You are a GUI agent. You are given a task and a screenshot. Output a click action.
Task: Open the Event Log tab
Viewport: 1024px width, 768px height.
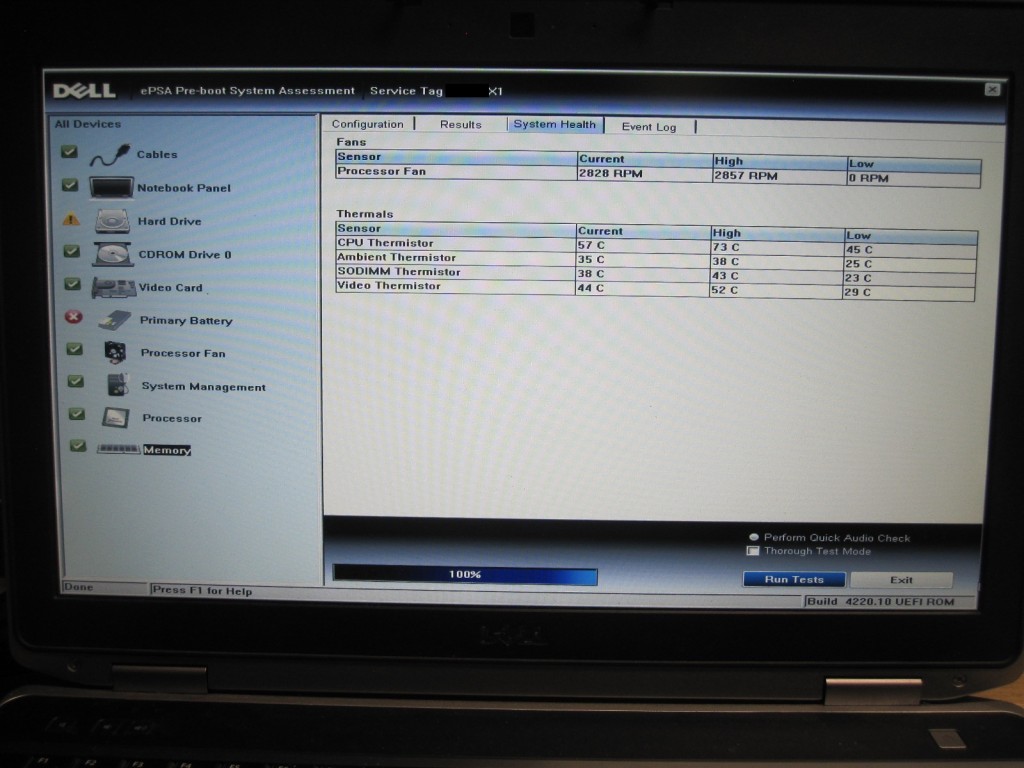[x=648, y=127]
